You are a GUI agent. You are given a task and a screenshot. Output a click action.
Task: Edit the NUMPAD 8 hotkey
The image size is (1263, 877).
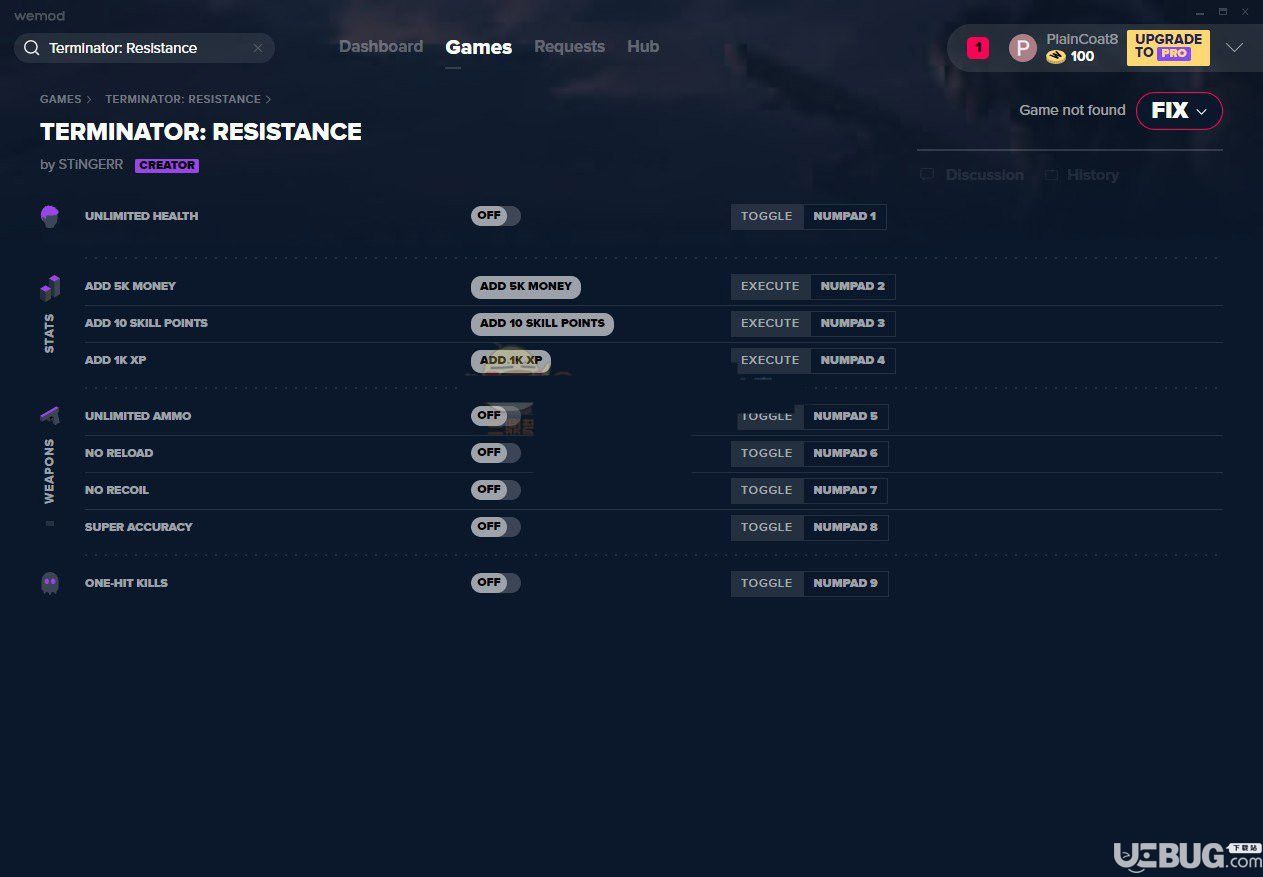(x=846, y=528)
